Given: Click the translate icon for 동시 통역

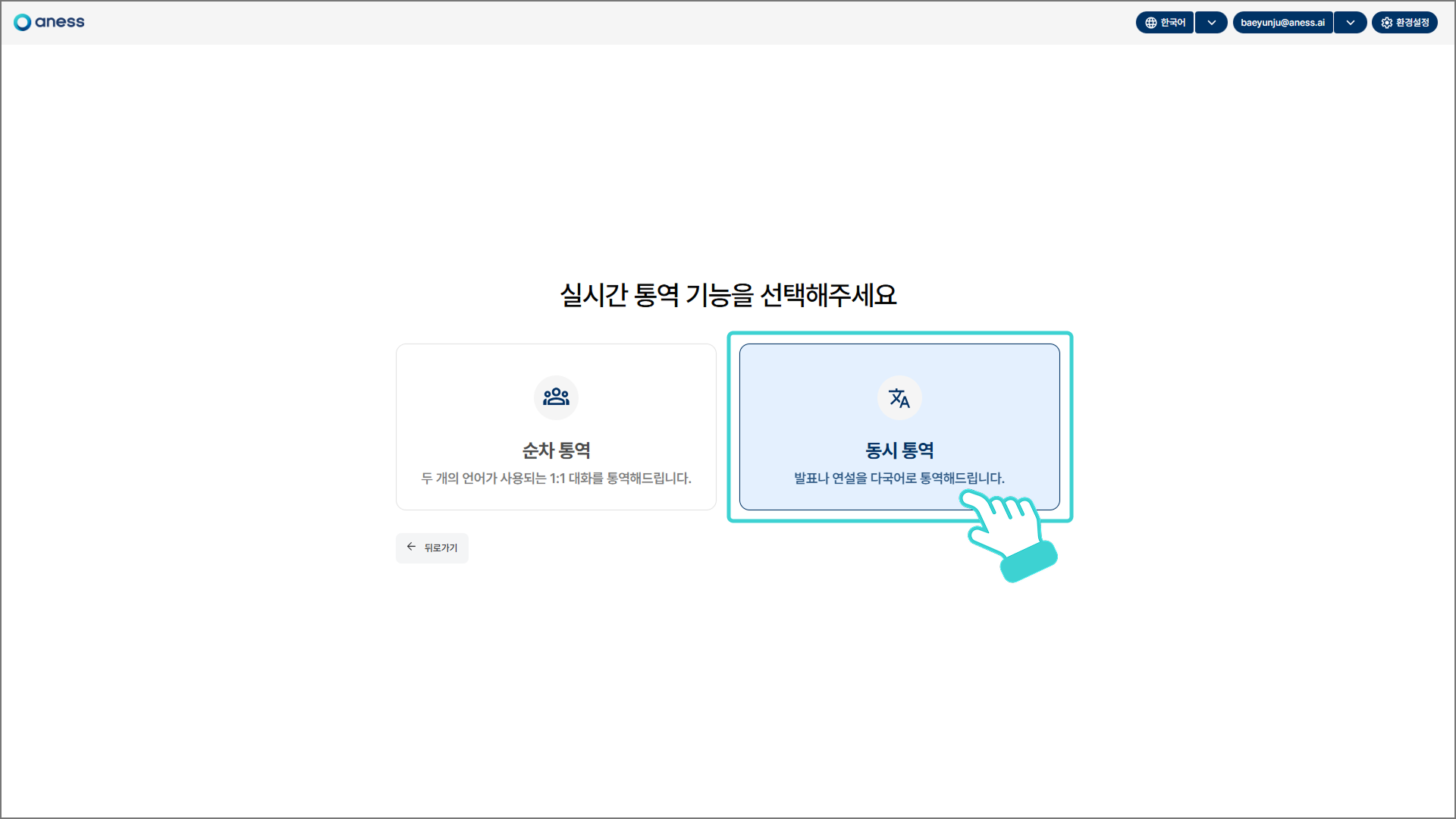Looking at the screenshot, I should pos(899,397).
